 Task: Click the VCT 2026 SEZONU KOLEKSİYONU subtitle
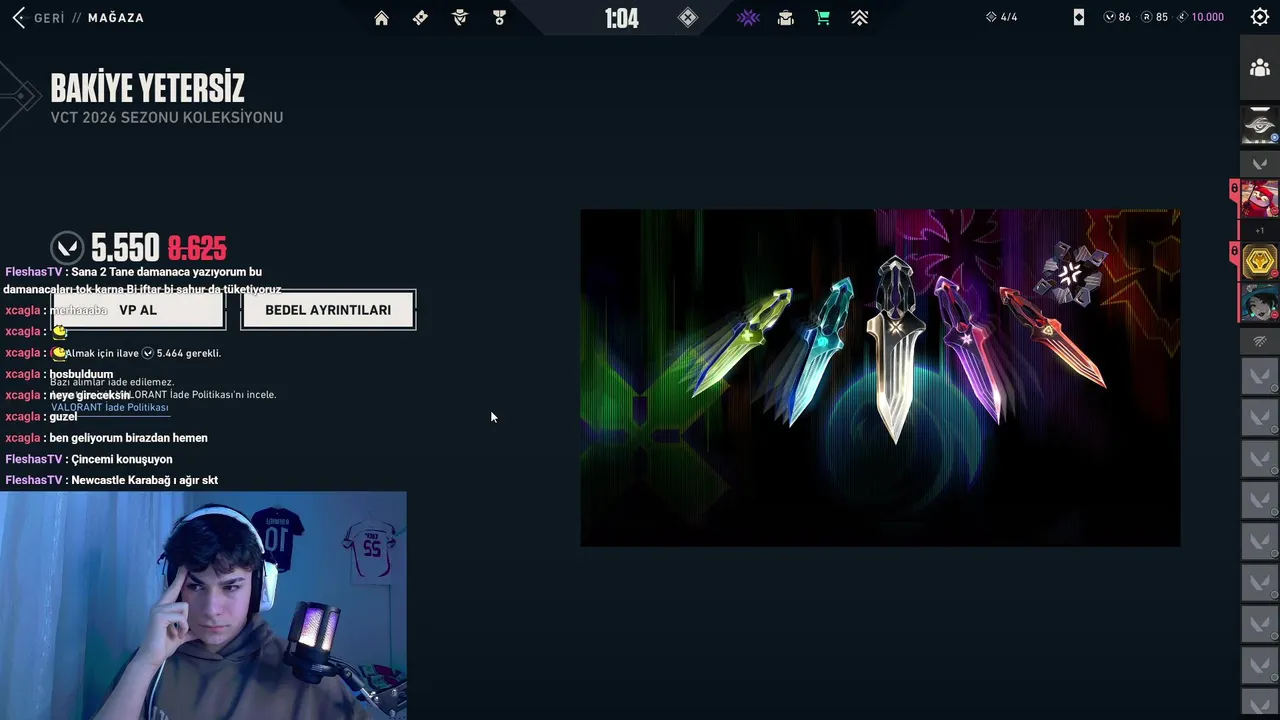pos(167,118)
